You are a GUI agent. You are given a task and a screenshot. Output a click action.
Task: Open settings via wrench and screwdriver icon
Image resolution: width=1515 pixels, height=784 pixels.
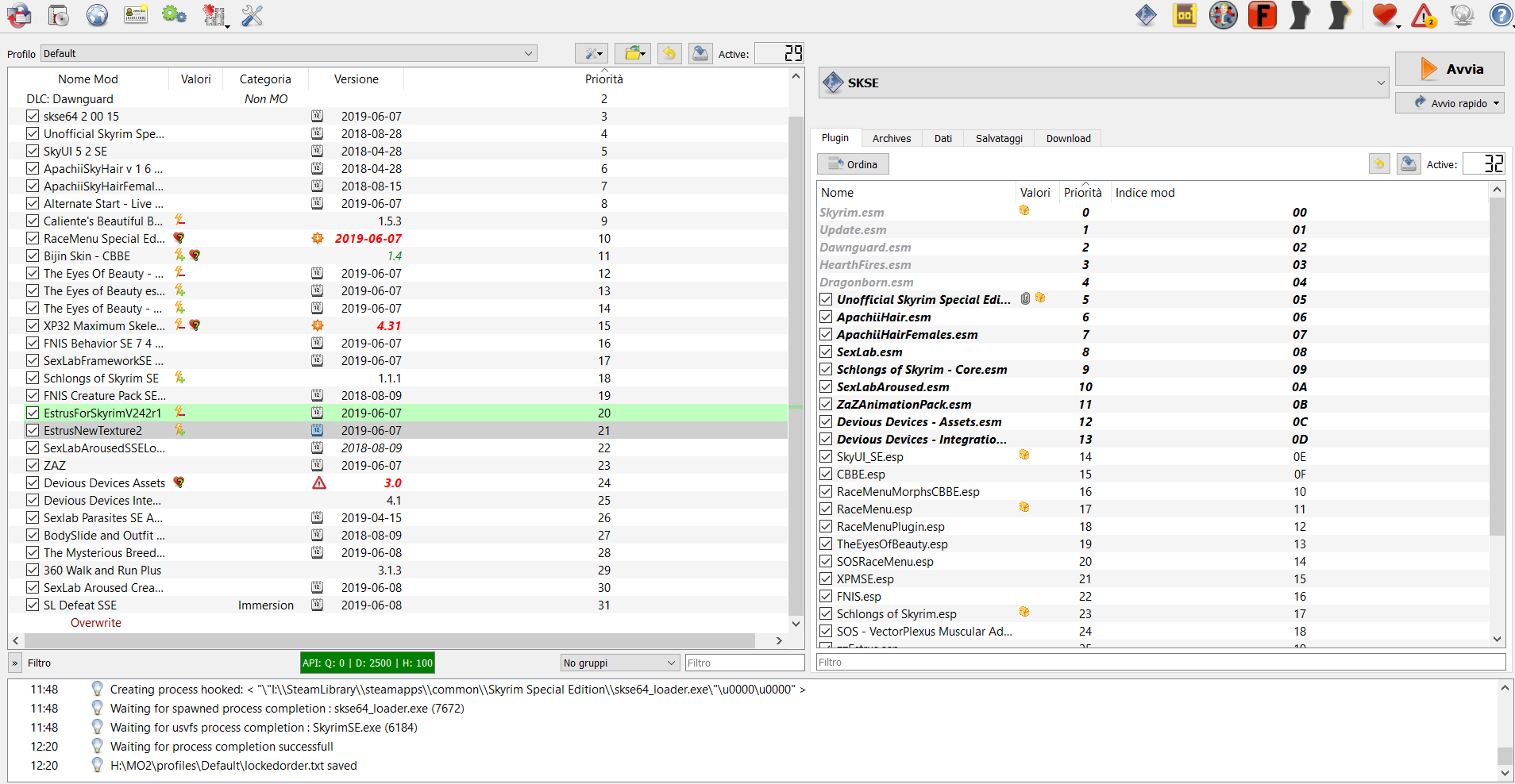coord(252,15)
